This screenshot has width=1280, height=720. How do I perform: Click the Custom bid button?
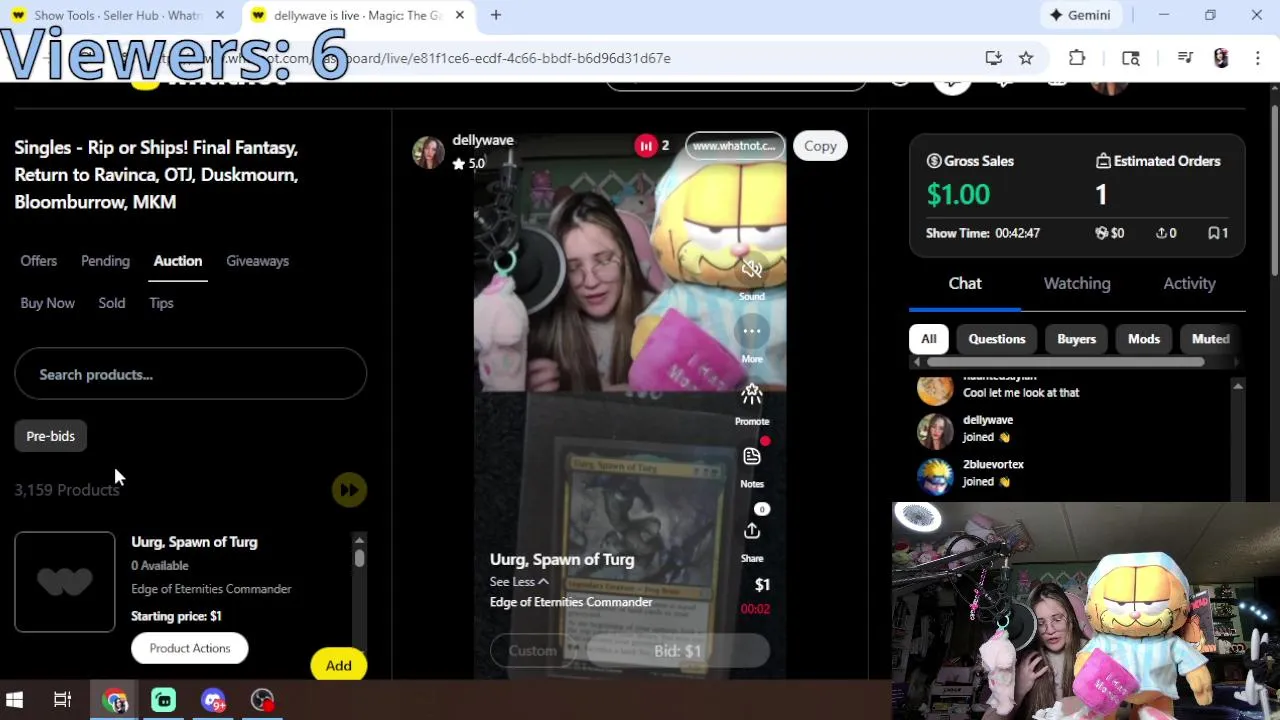533,651
